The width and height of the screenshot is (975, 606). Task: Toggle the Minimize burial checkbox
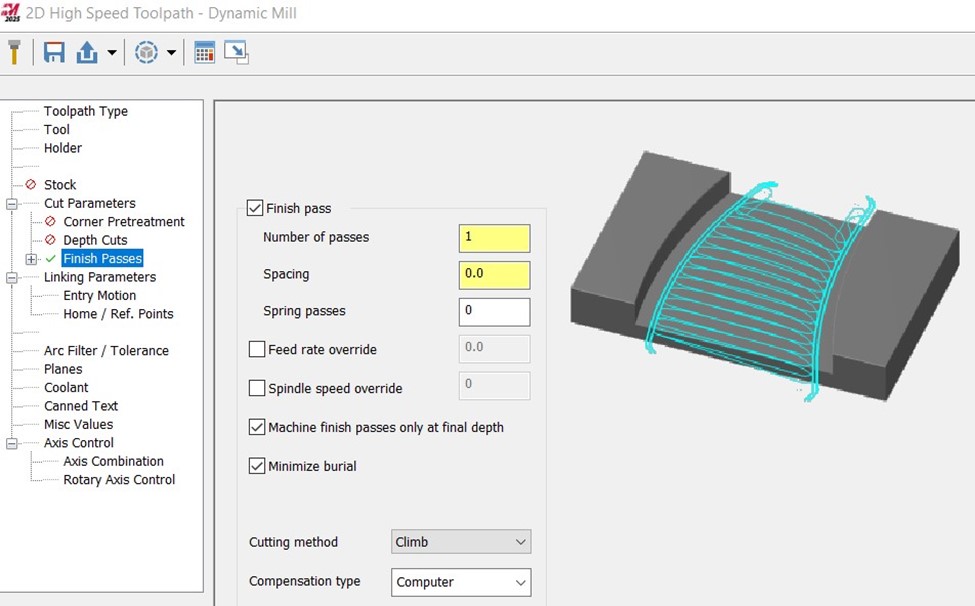(x=257, y=466)
